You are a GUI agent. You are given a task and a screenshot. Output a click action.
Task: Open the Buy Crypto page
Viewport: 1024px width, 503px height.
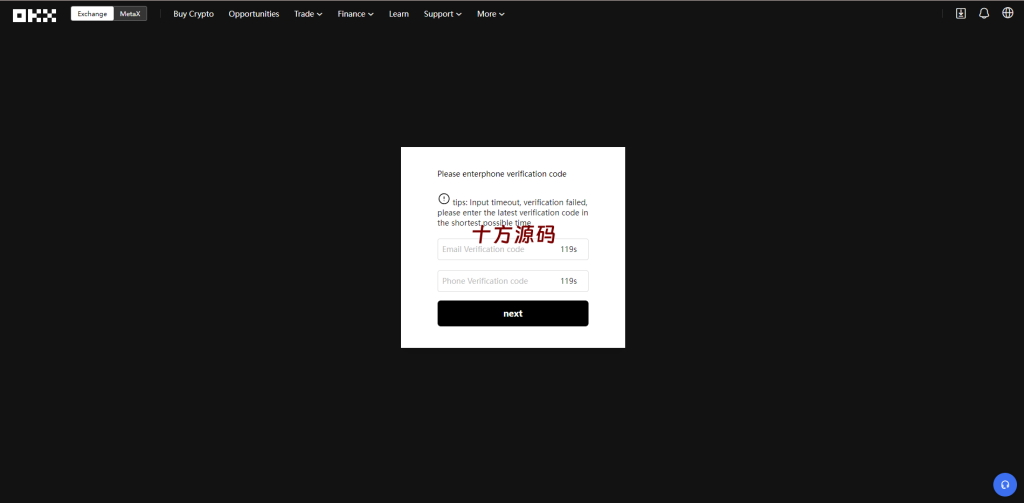point(193,14)
